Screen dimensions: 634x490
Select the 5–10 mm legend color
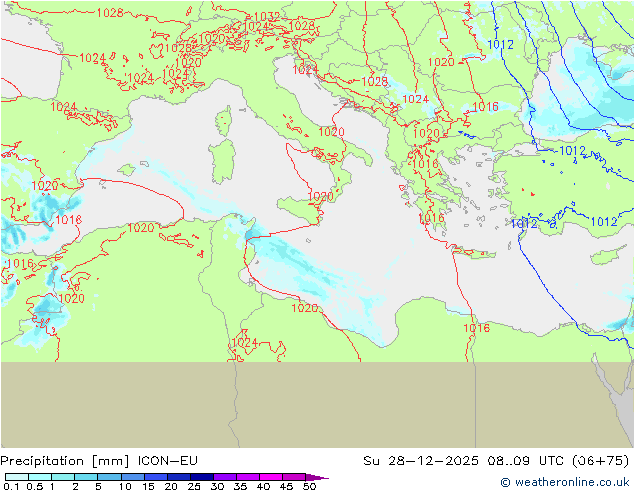pos(109,477)
